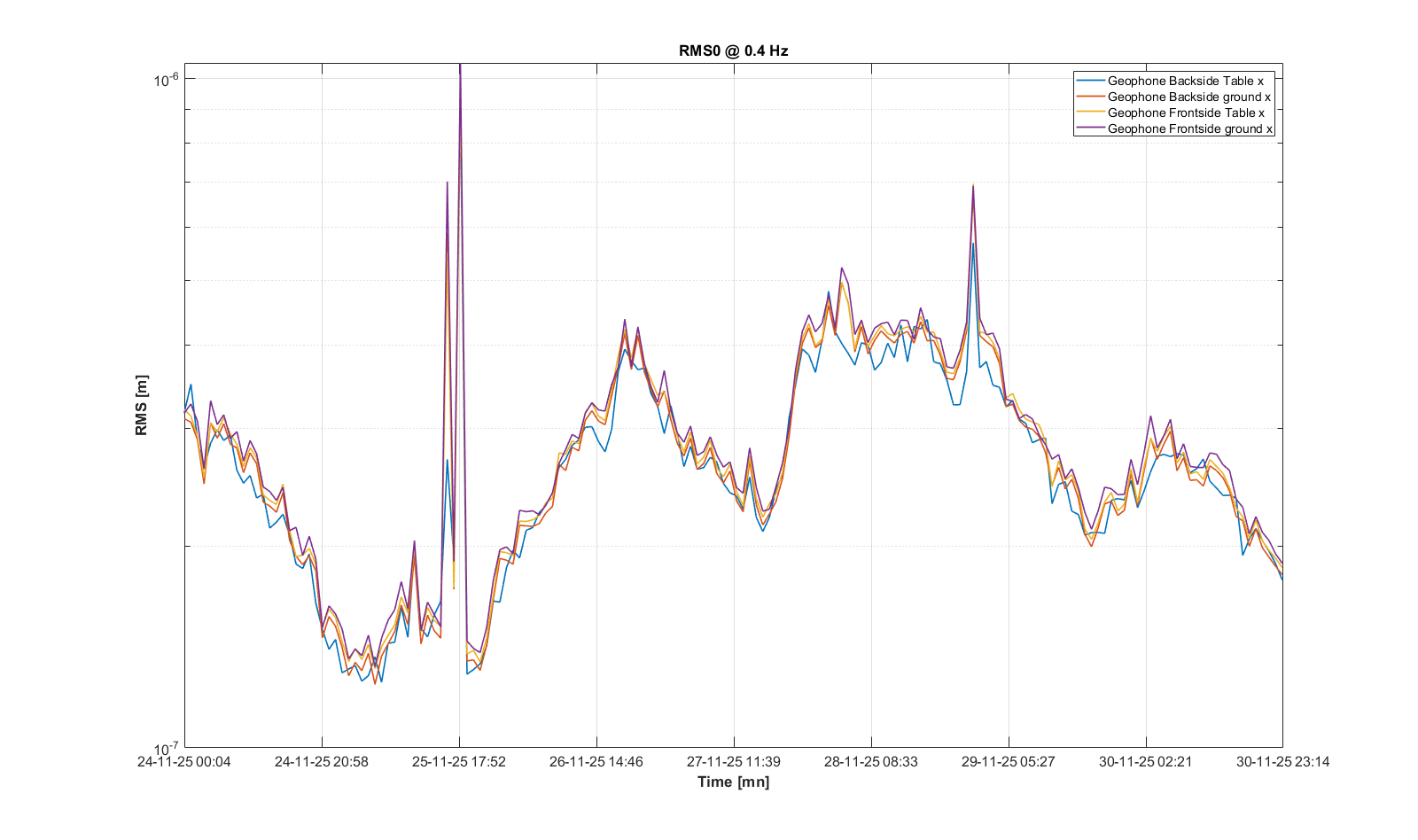Click the 27-11-25 11:39 x-axis tick label
This screenshot has width=1418, height=840.
point(734,761)
